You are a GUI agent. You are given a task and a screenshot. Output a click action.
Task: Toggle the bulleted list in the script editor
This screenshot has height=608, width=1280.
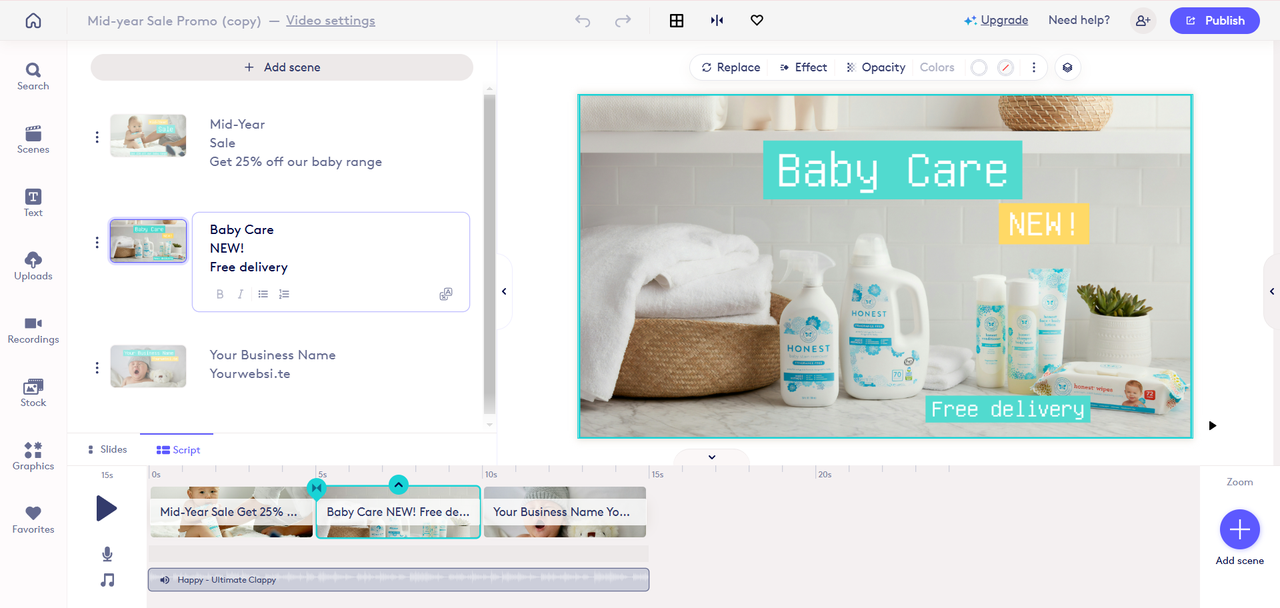(x=263, y=294)
